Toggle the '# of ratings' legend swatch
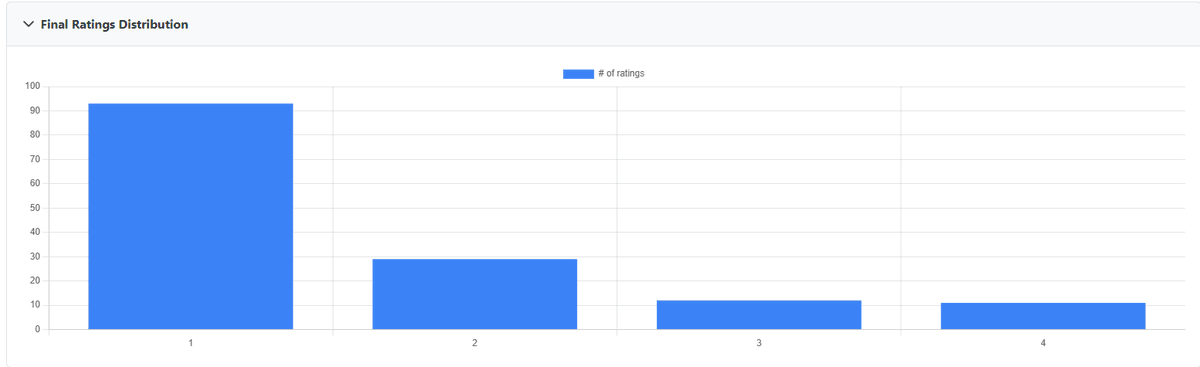 [578, 74]
